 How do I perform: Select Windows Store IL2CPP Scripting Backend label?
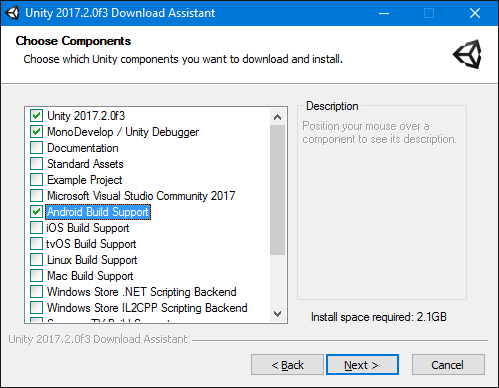pyautogui.click(x=147, y=308)
